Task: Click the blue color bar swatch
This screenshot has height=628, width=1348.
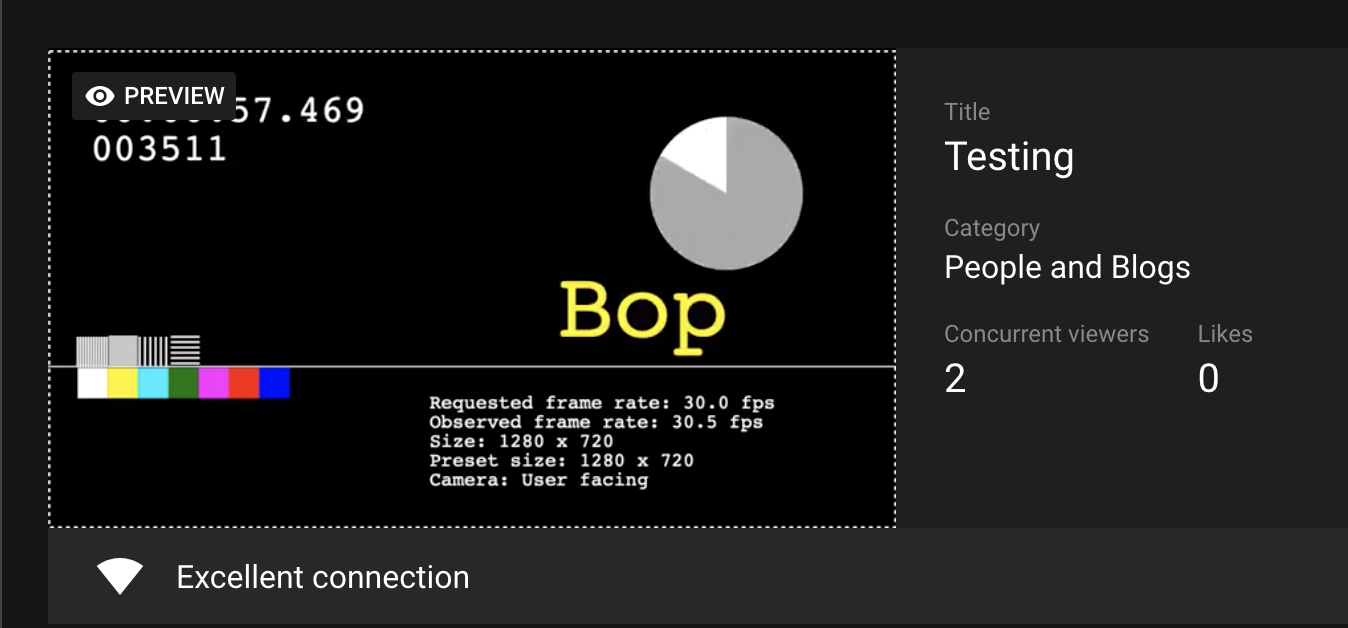Action: pyautogui.click(x=274, y=383)
